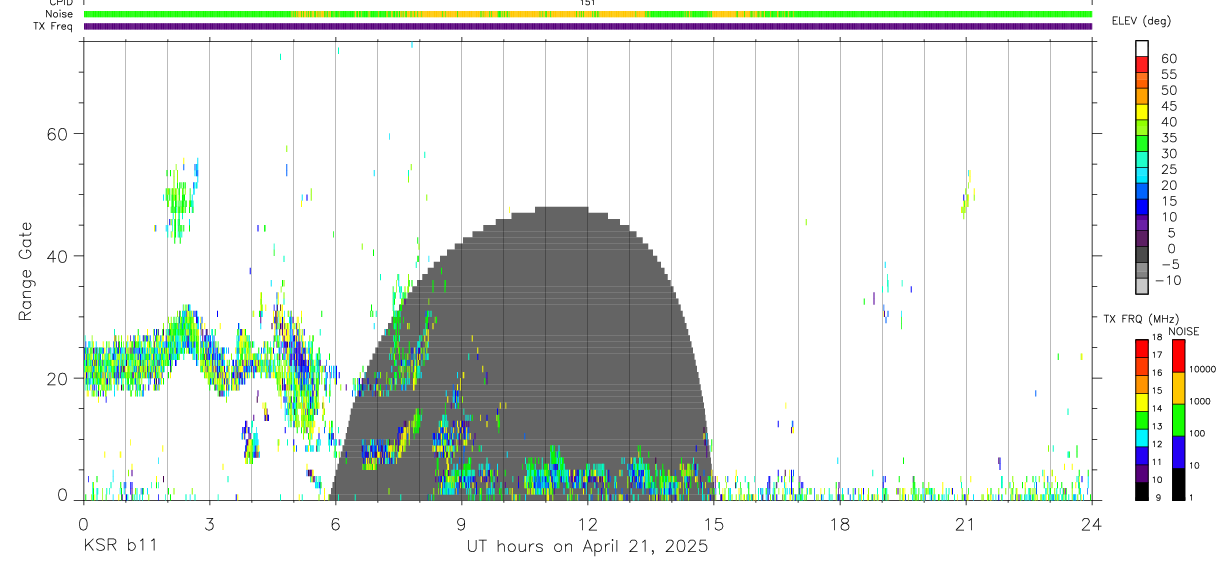This screenshot has width=1228, height=567.
Task: Click the black bottom segment of the NOISE bar
Action: 1179,484
